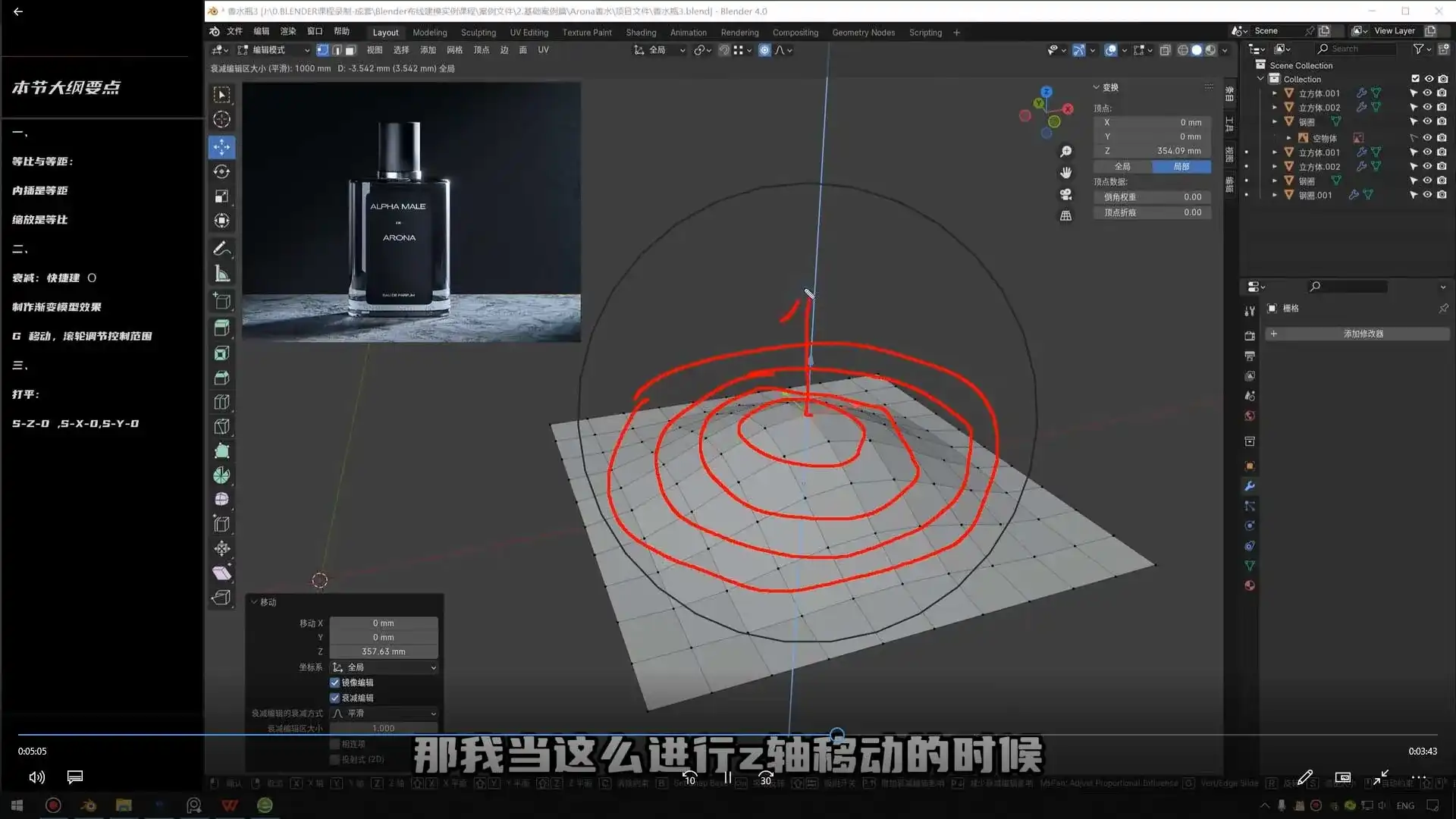Select the Rotate tool
The height and width of the screenshot is (819, 1456).
click(221, 171)
